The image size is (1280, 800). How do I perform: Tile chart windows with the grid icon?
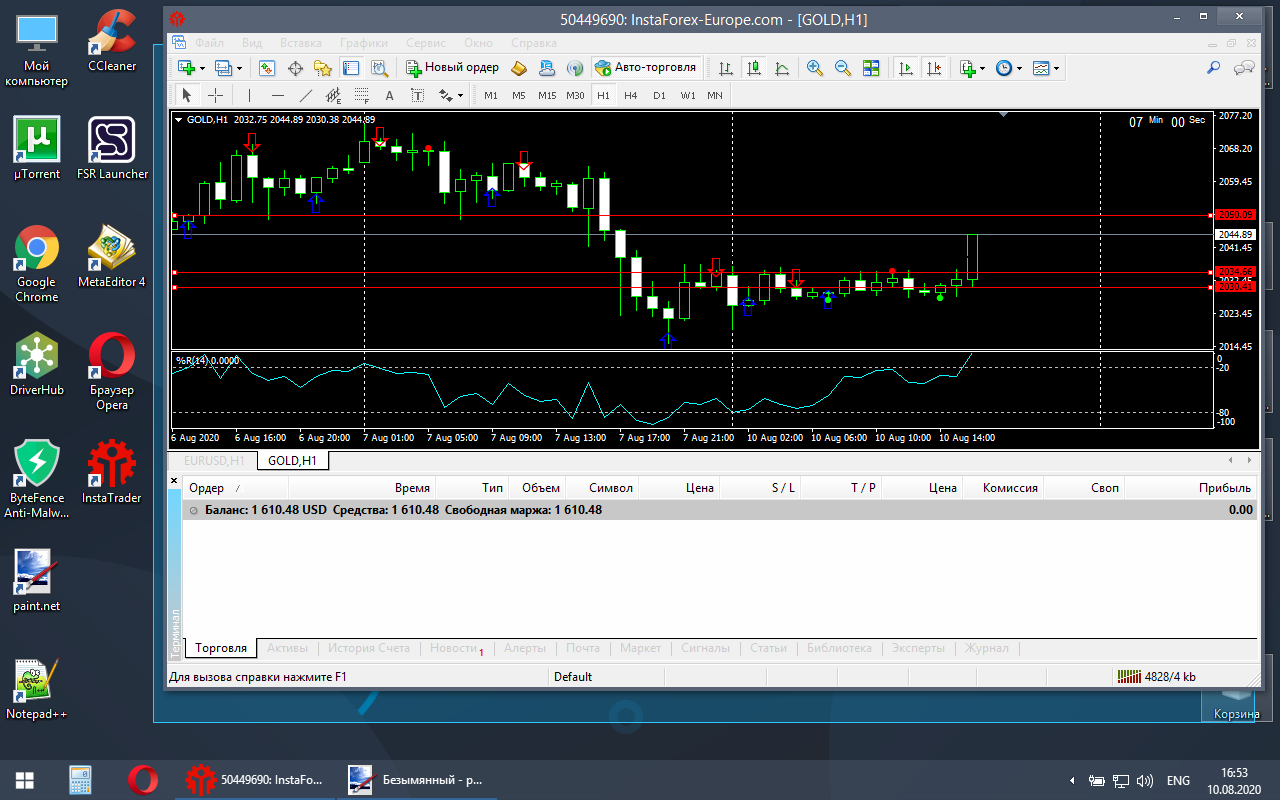coord(871,68)
